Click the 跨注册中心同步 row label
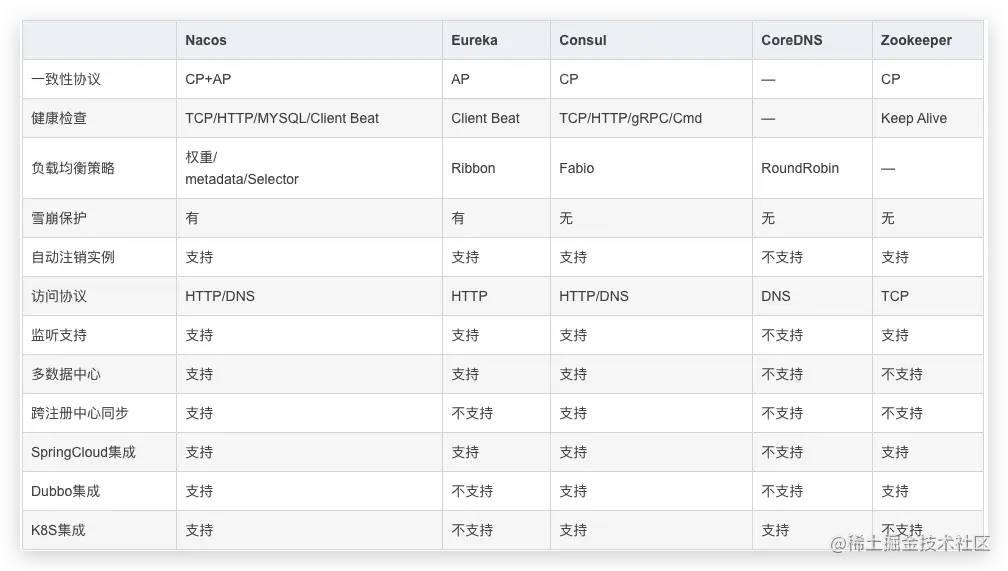Screen dimensions: 1008x571 (80, 413)
